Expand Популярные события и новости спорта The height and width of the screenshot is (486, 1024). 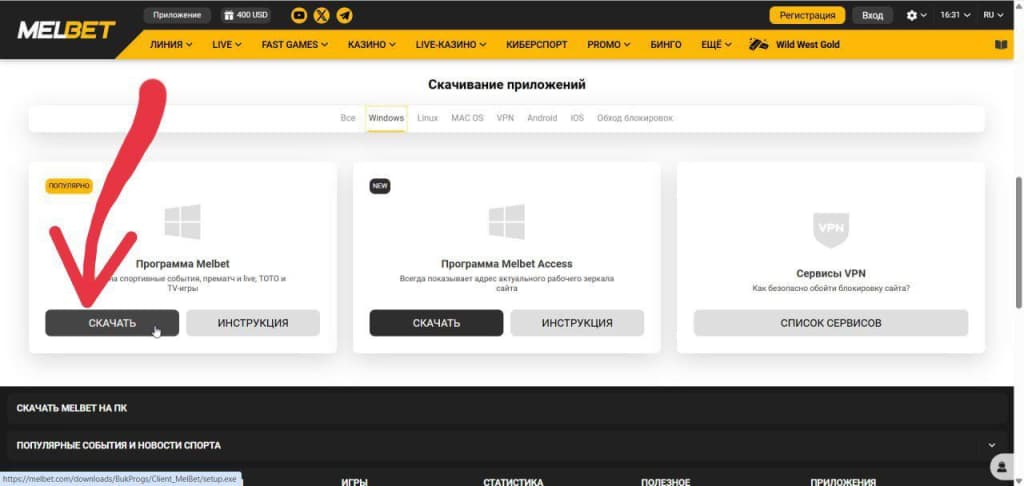[x=507, y=446]
